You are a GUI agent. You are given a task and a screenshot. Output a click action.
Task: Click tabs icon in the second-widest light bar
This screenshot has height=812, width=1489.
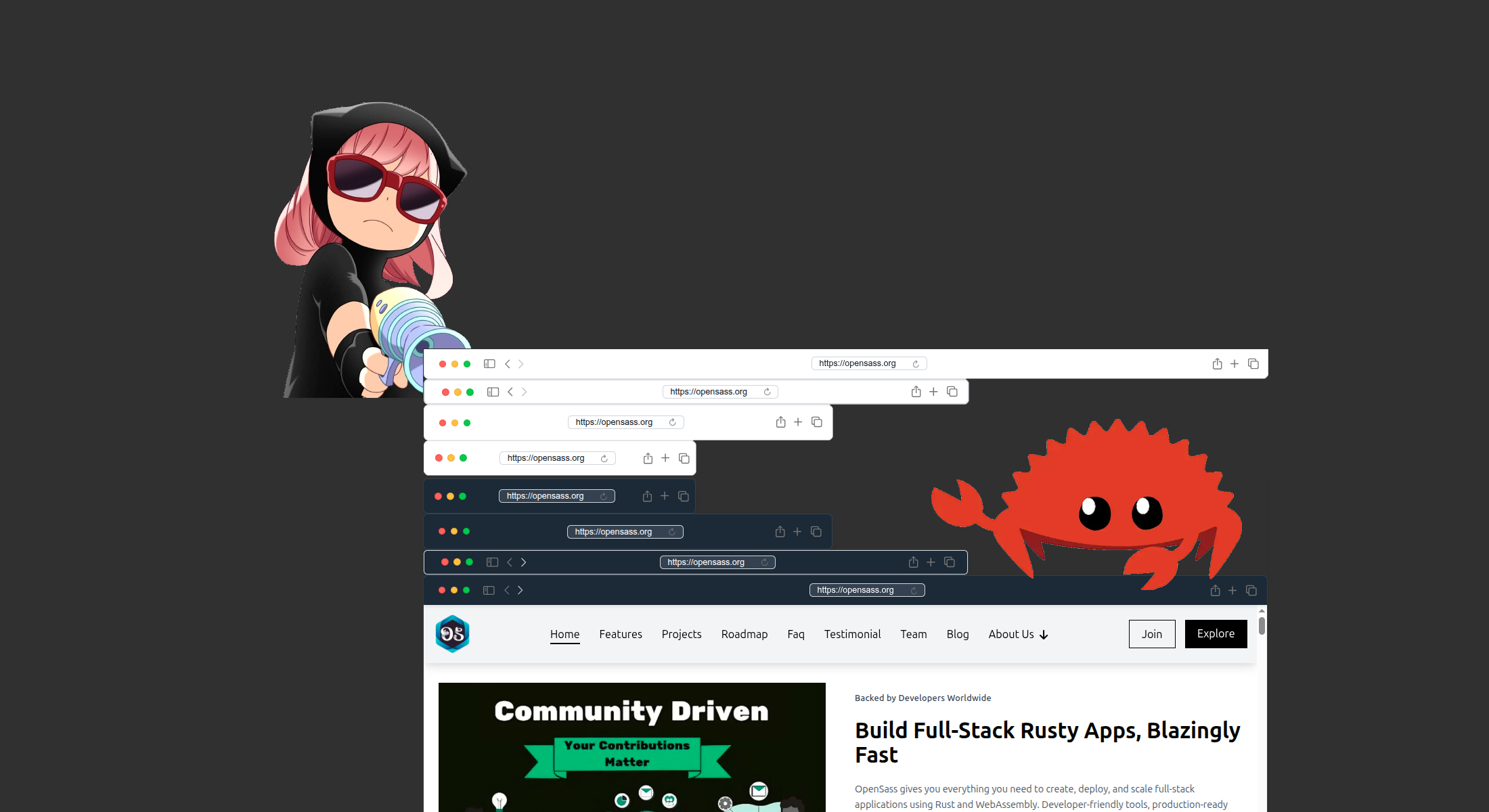952,392
